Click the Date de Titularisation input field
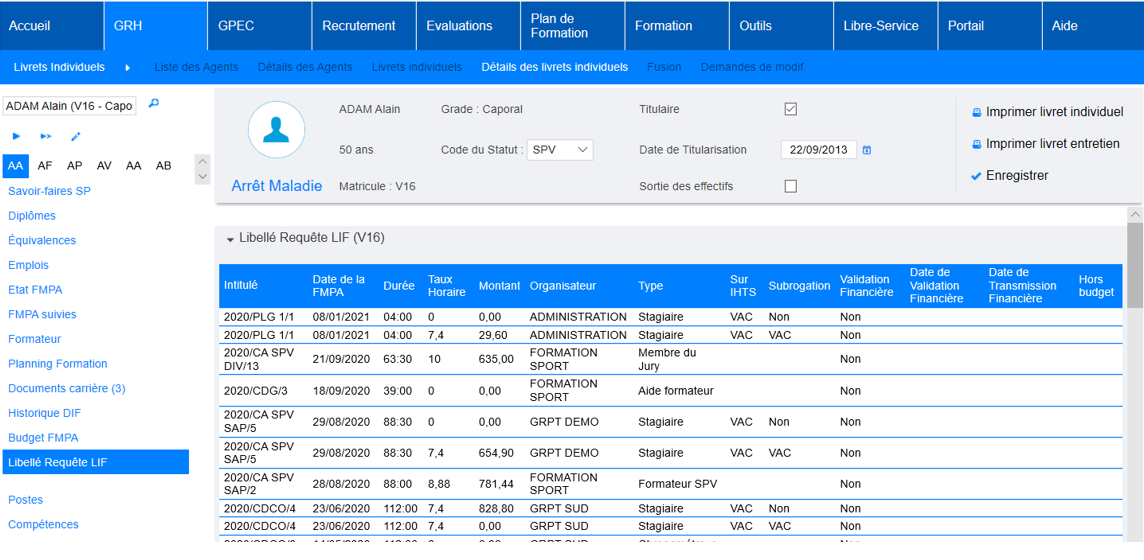Viewport: 1144px width, 560px height. click(x=818, y=150)
